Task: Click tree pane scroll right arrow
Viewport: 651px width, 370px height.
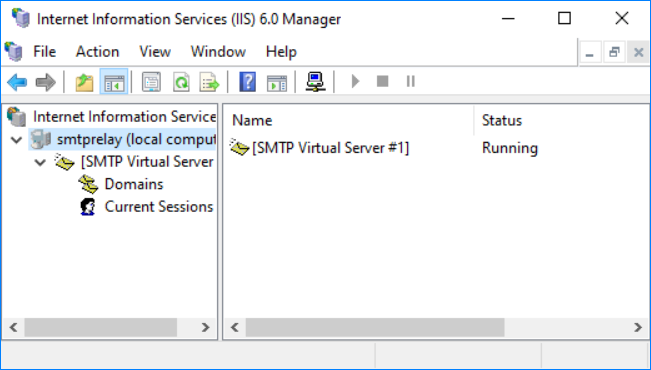Action: pos(205,327)
